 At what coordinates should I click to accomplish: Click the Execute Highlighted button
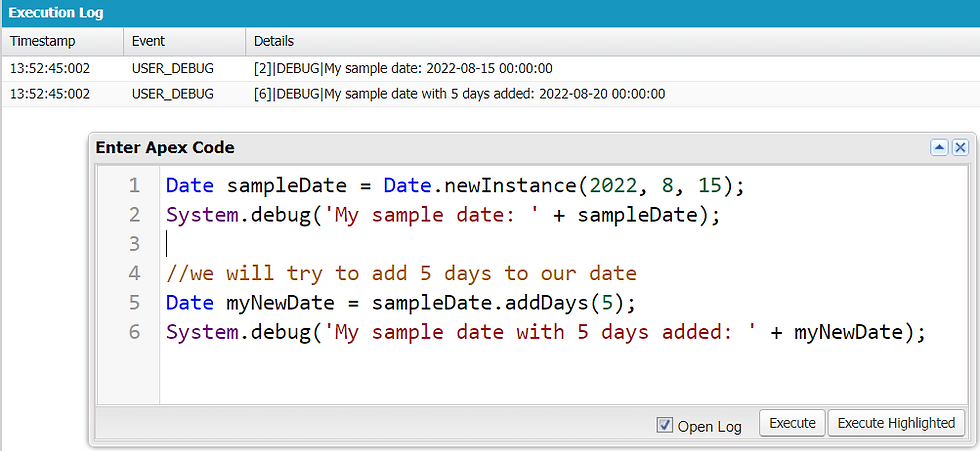[896, 423]
